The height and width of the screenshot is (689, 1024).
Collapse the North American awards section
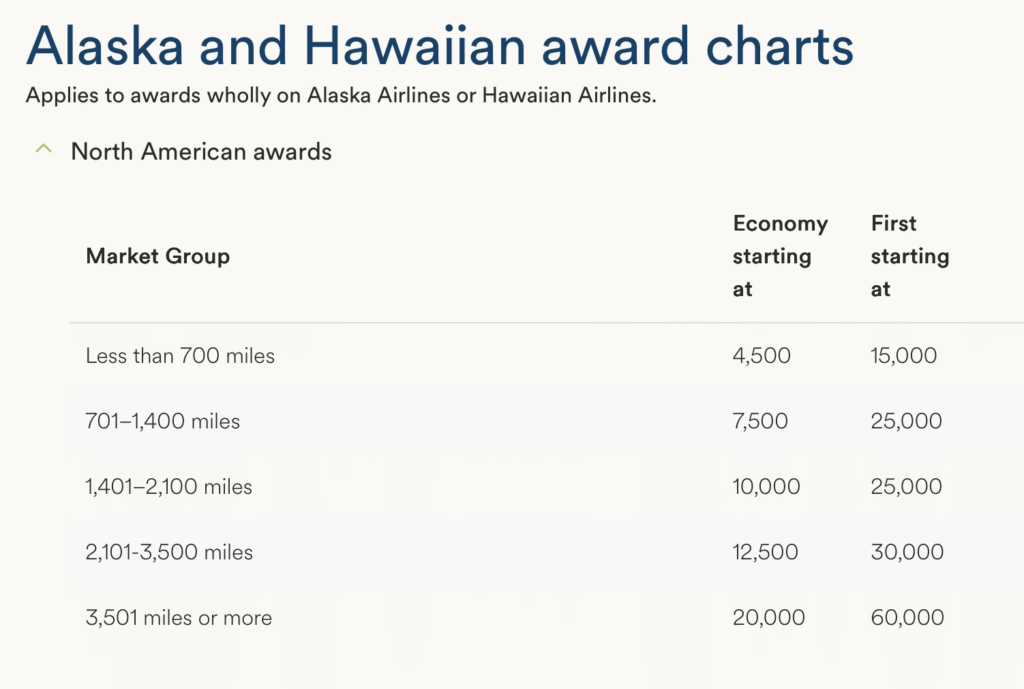click(44, 148)
